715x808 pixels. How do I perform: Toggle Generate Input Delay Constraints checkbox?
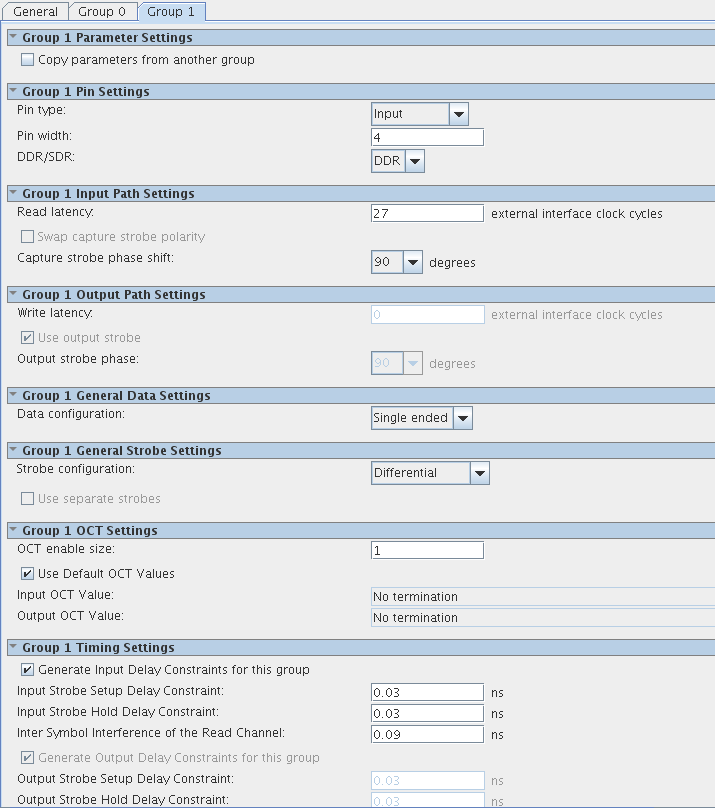click(x=28, y=670)
